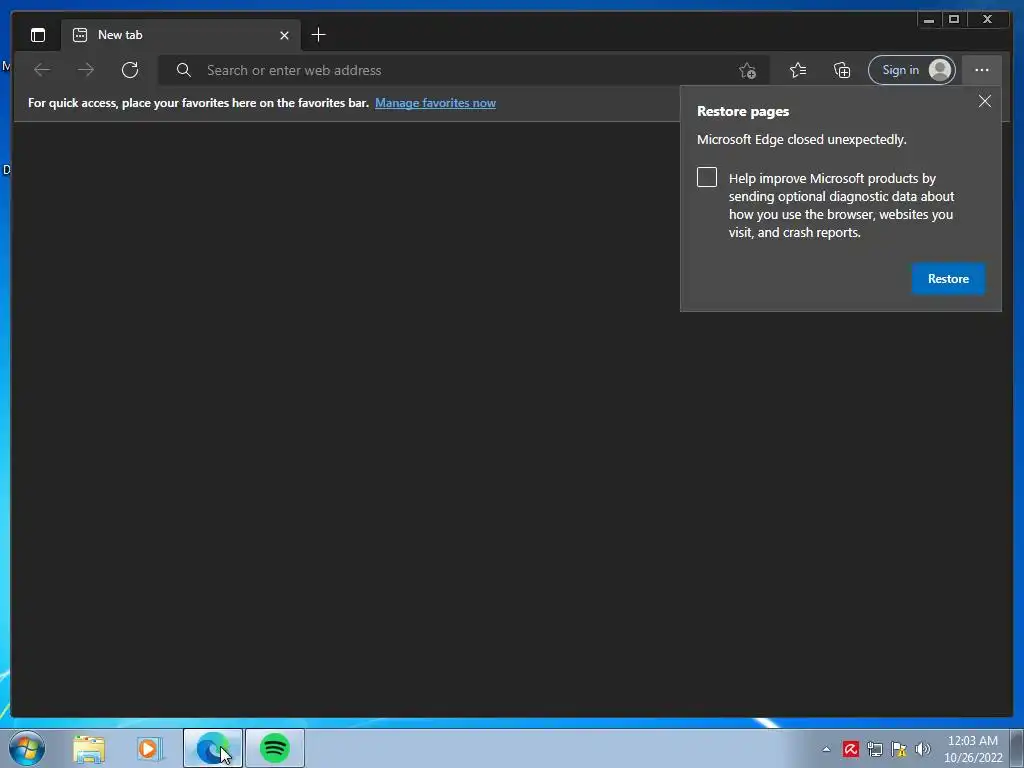The image size is (1024, 768).
Task: Open the Collections icon
Action: coord(842,70)
